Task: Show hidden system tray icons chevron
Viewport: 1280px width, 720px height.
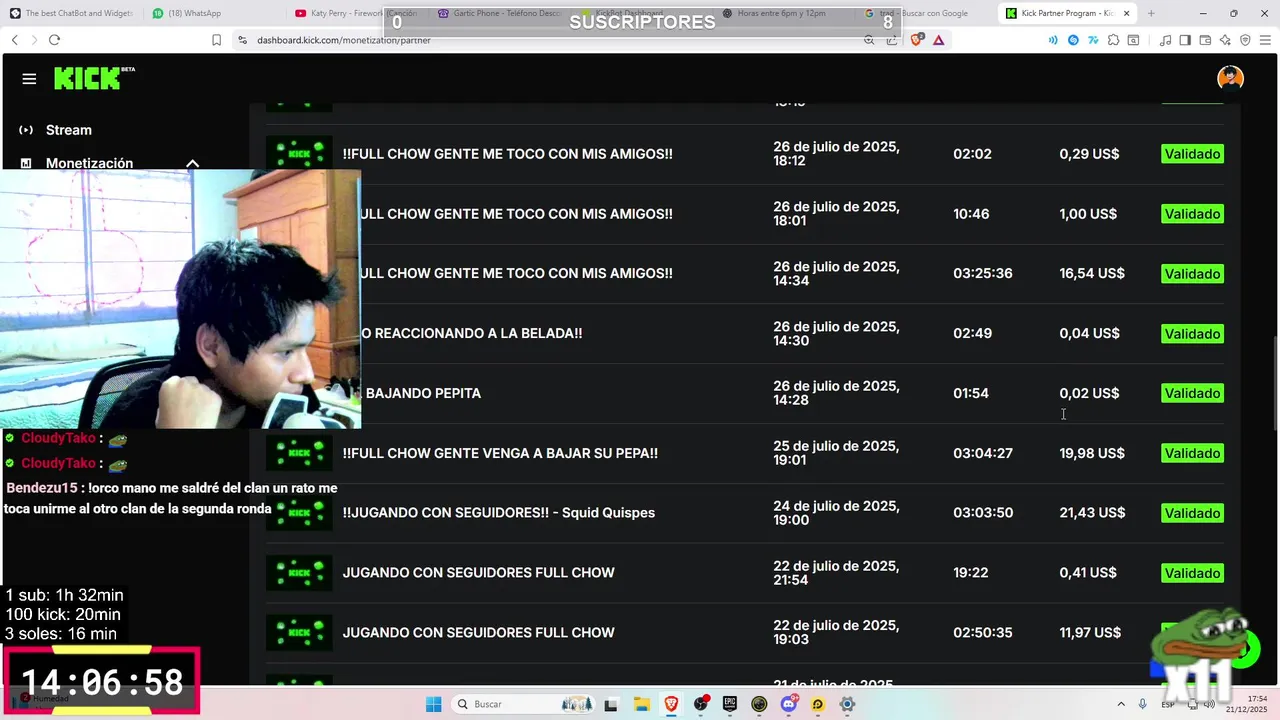Action: pyautogui.click(x=1120, y=704)
